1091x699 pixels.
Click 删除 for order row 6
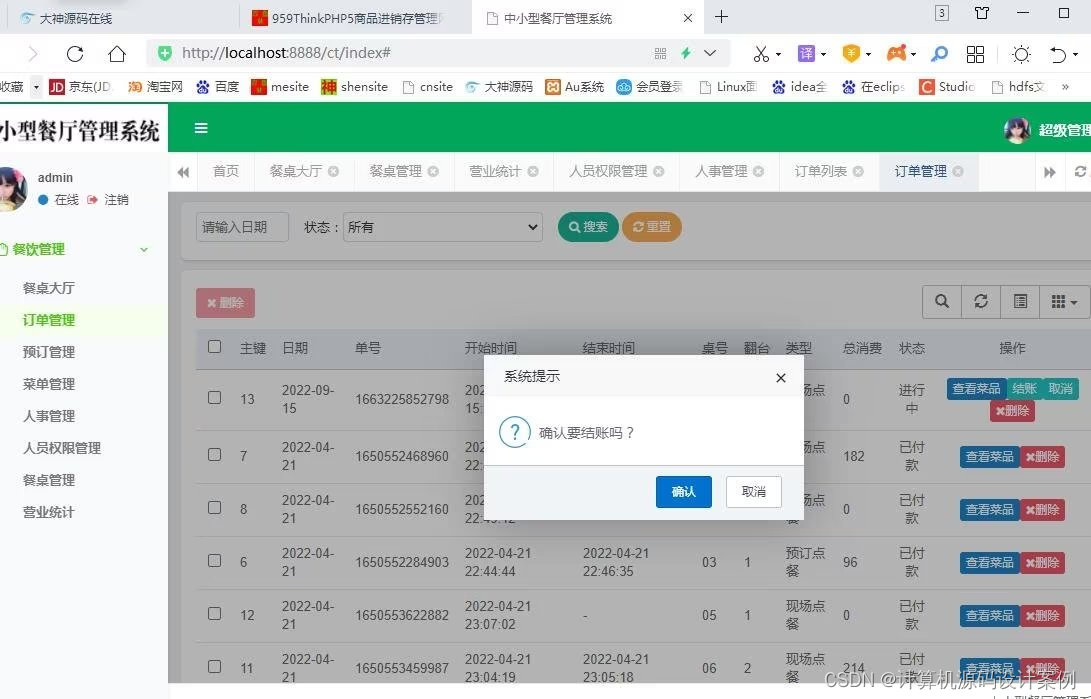pyautogui.click(x=1042, y=562)
